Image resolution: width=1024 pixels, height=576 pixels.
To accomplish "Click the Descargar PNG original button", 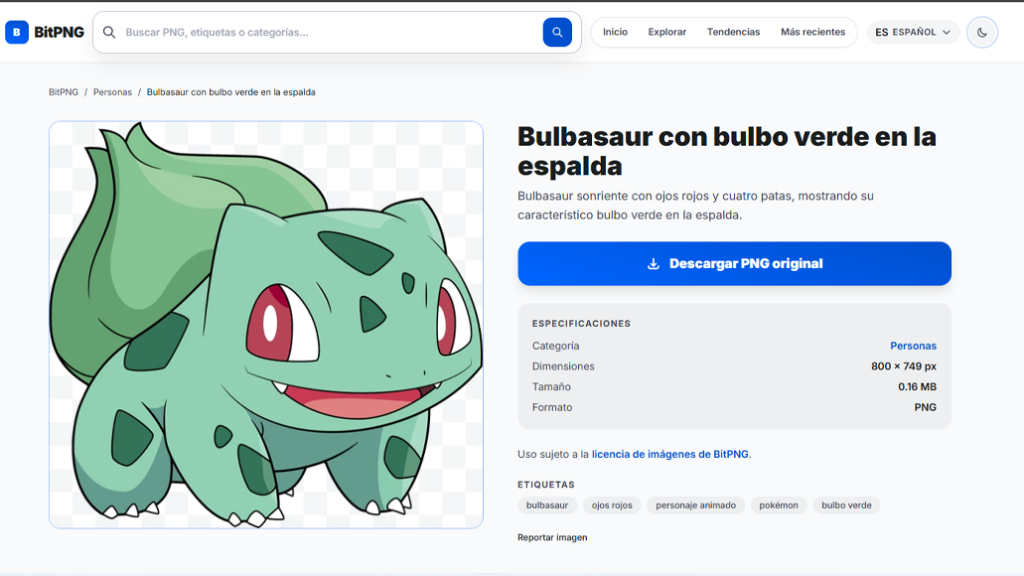I will [734, 264].
